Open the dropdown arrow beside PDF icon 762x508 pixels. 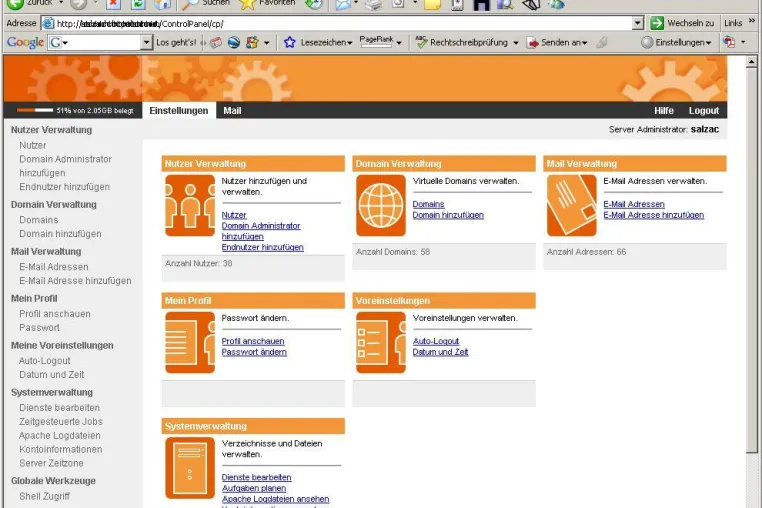(x=743, y=42)
